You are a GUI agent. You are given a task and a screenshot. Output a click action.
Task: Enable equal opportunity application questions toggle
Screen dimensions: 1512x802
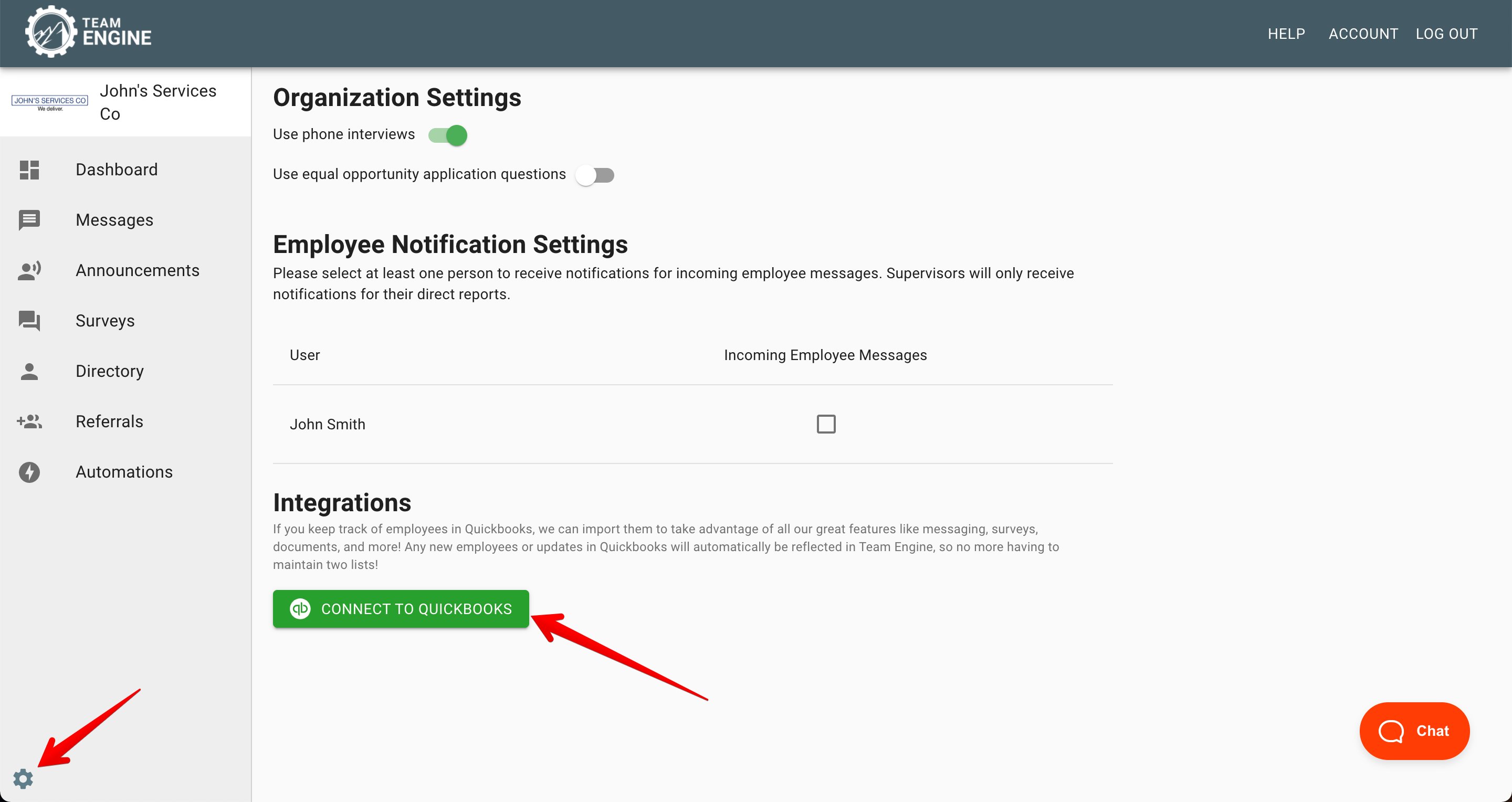[595, 175]
